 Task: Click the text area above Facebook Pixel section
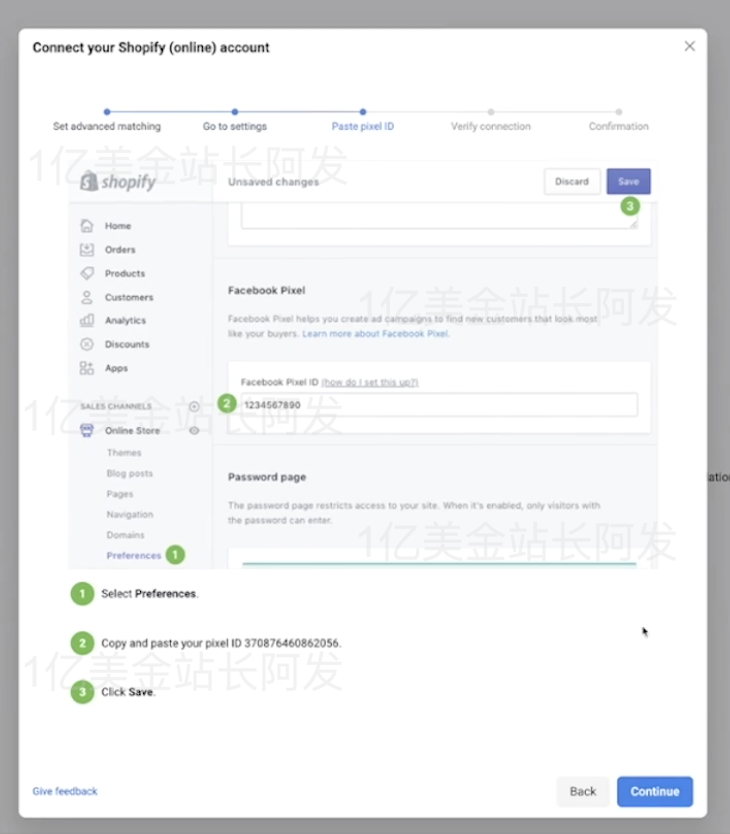coord(439,216)
